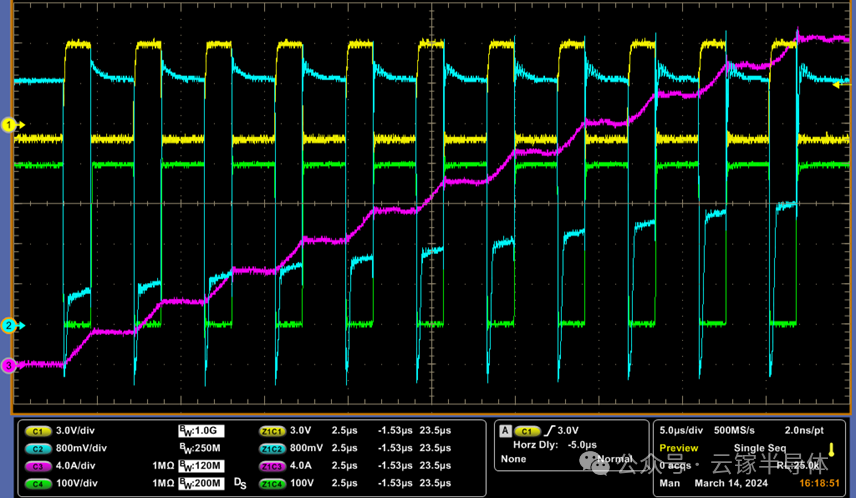
Task: Select the Z1C1 zoom badge
Action: (x=272, y=431)
